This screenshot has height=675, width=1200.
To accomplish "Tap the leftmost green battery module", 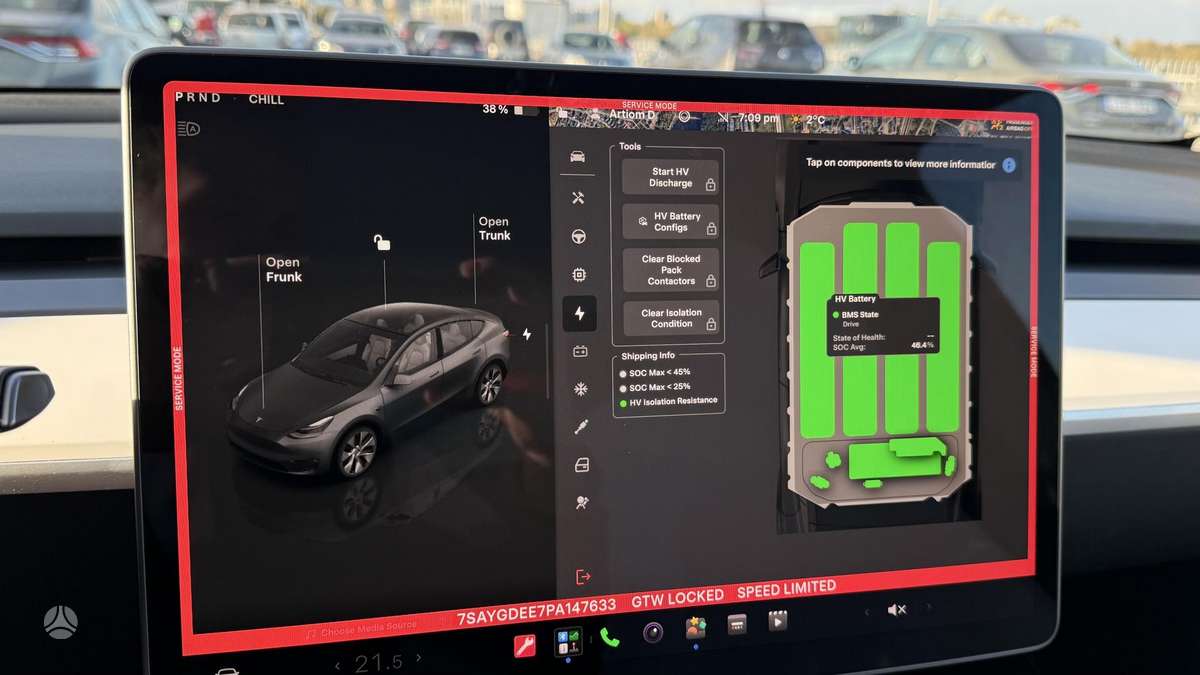I will (x=817, y=340).
